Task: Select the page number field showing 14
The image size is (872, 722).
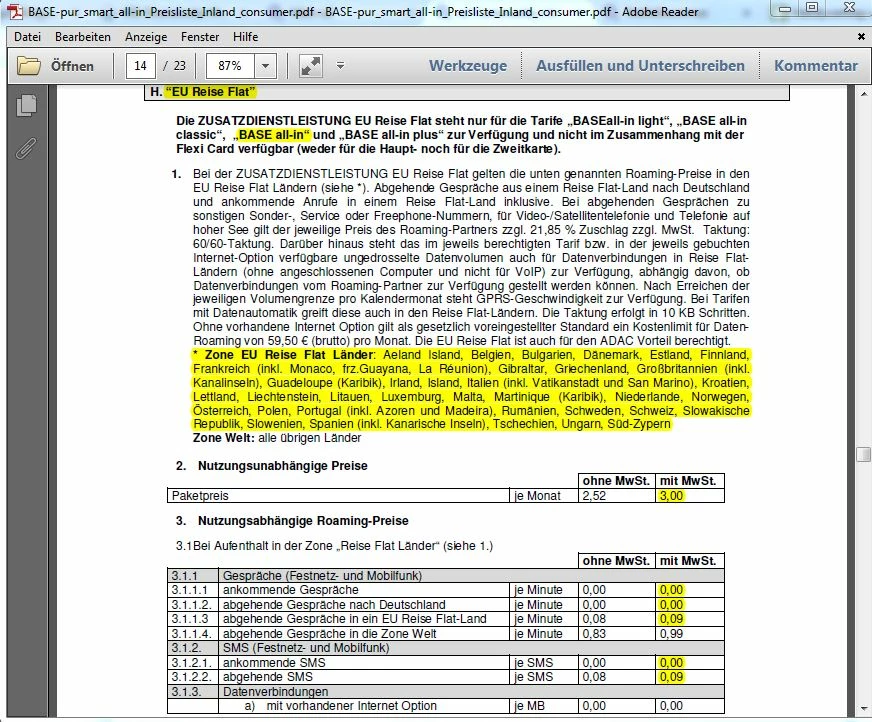Action: pos(140,66)
